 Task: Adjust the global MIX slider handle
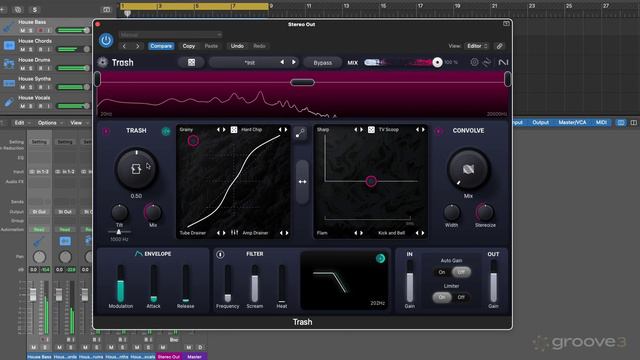(x=437, y=62)
